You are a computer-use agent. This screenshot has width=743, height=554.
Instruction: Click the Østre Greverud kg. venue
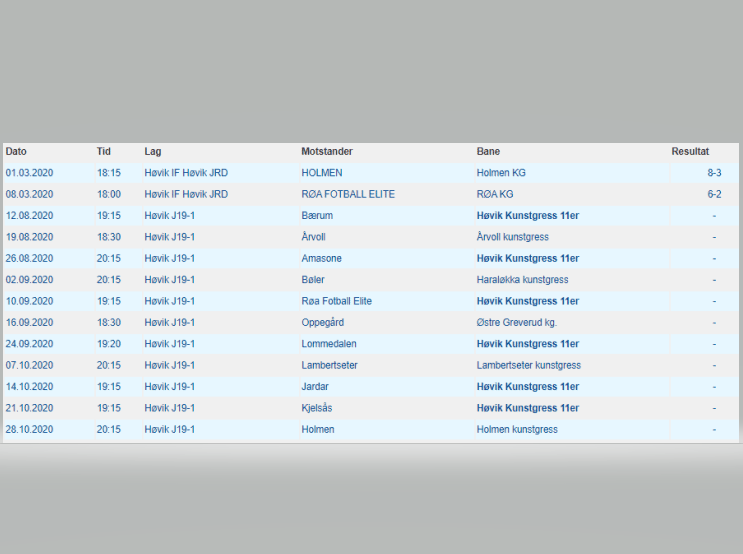click(x=517, y=323)
